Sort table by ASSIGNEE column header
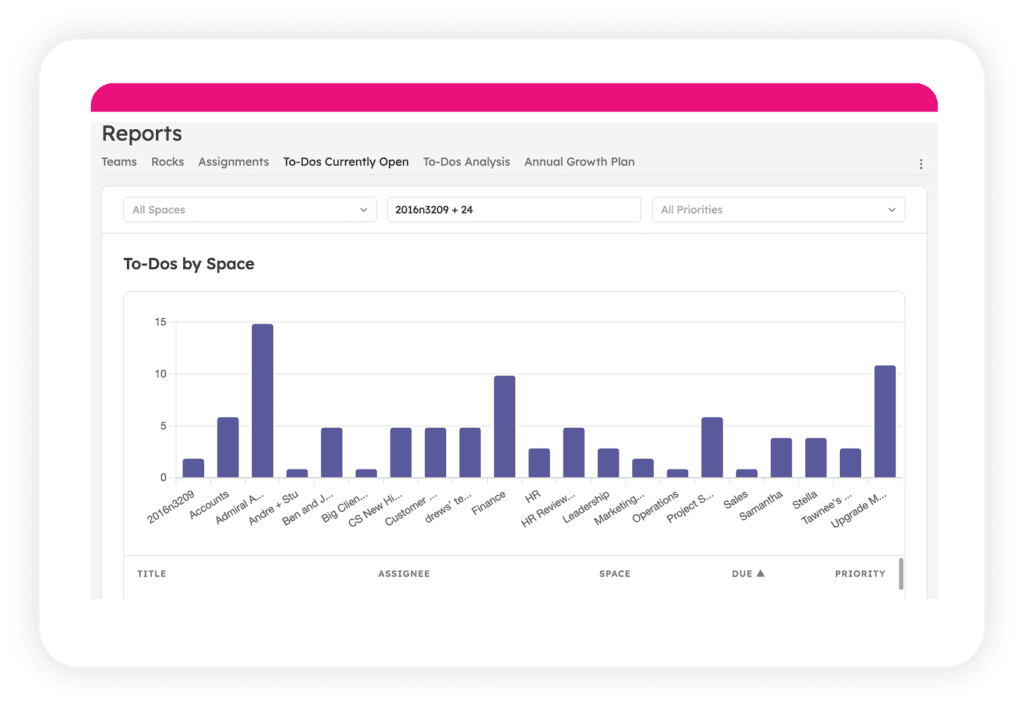 [404, 574]
